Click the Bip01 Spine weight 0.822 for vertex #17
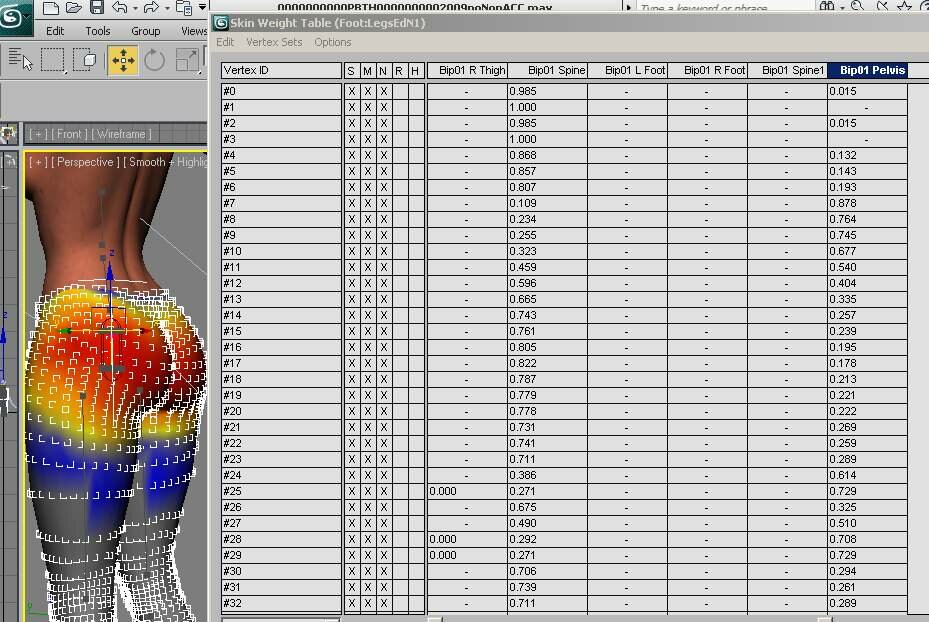Viewport: 929px width, 622px height. coord(547,363)
